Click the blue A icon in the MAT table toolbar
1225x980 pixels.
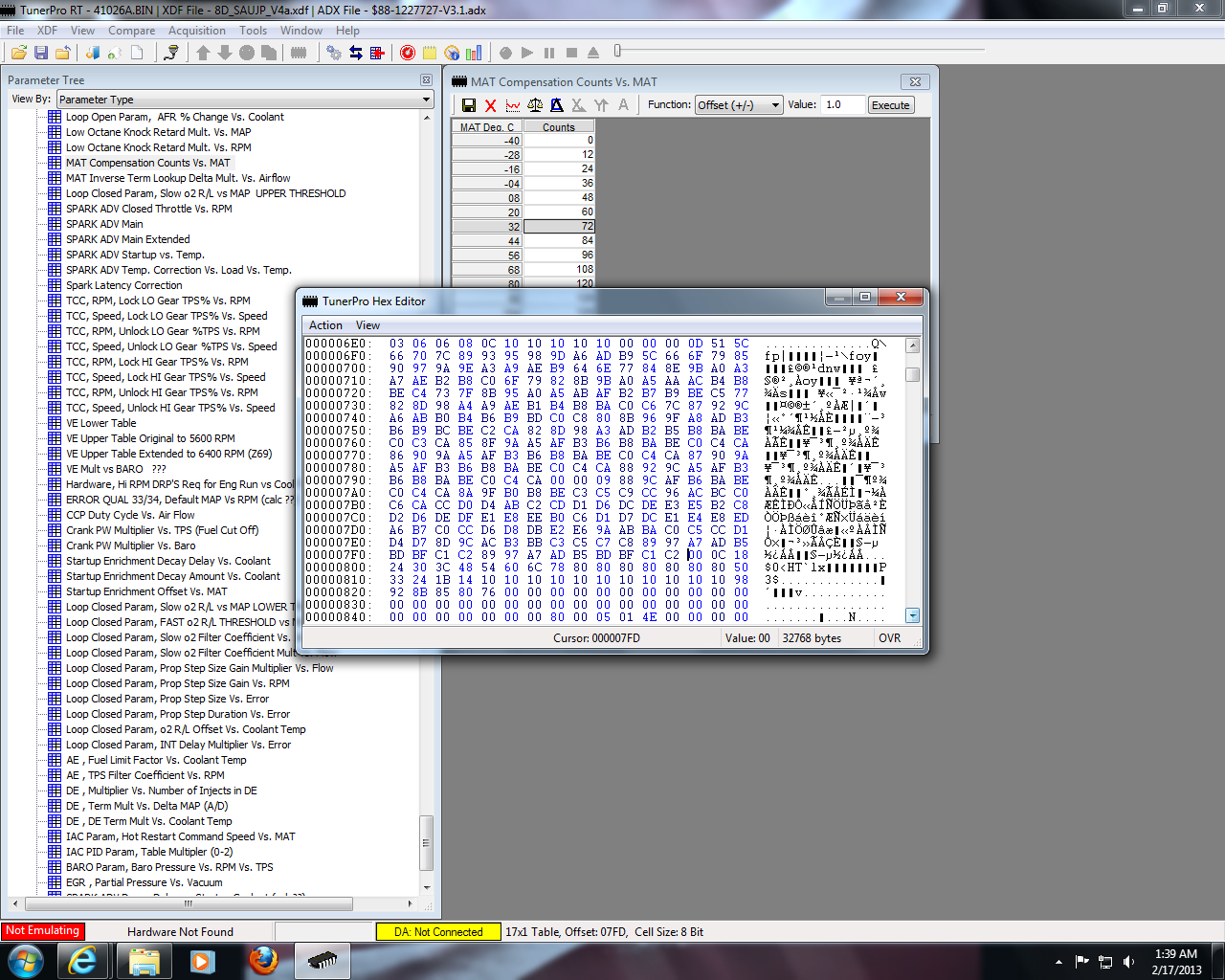click(557, 105)
